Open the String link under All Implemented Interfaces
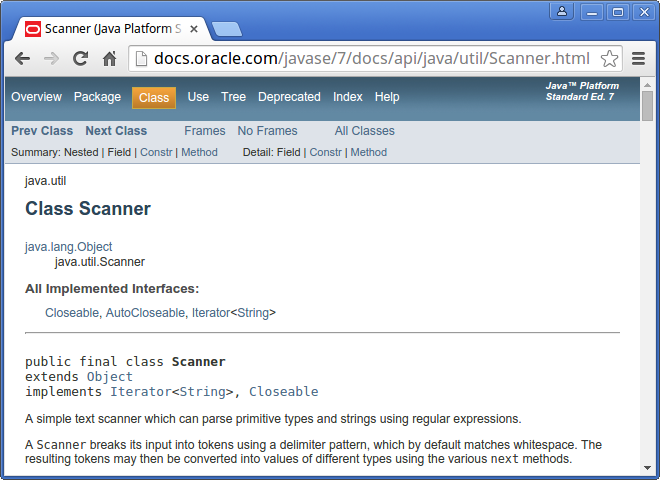660x480 pixels. click(x=253, y=313)
